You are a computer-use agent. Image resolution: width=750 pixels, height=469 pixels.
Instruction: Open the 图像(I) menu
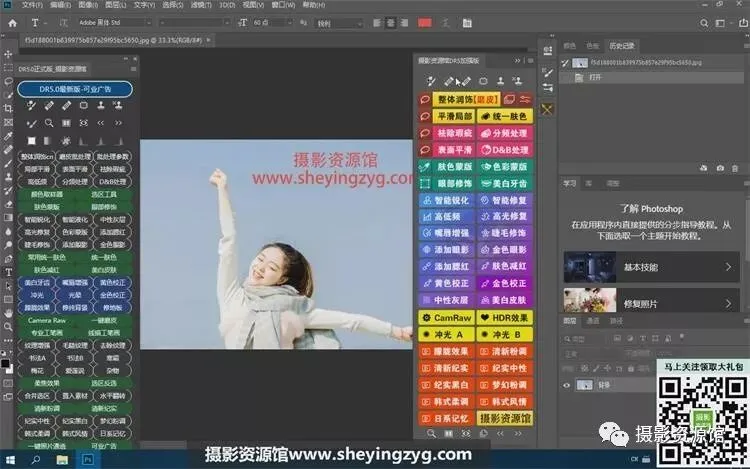88,5
